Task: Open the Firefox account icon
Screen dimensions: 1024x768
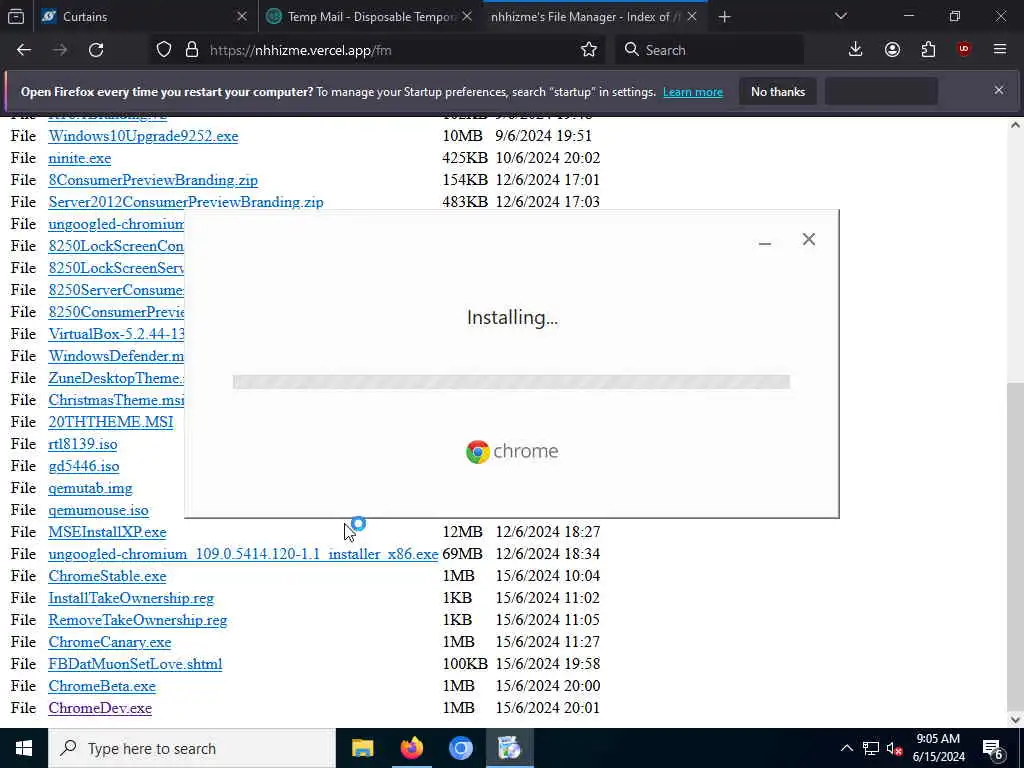Action: (x=892, y=50)
